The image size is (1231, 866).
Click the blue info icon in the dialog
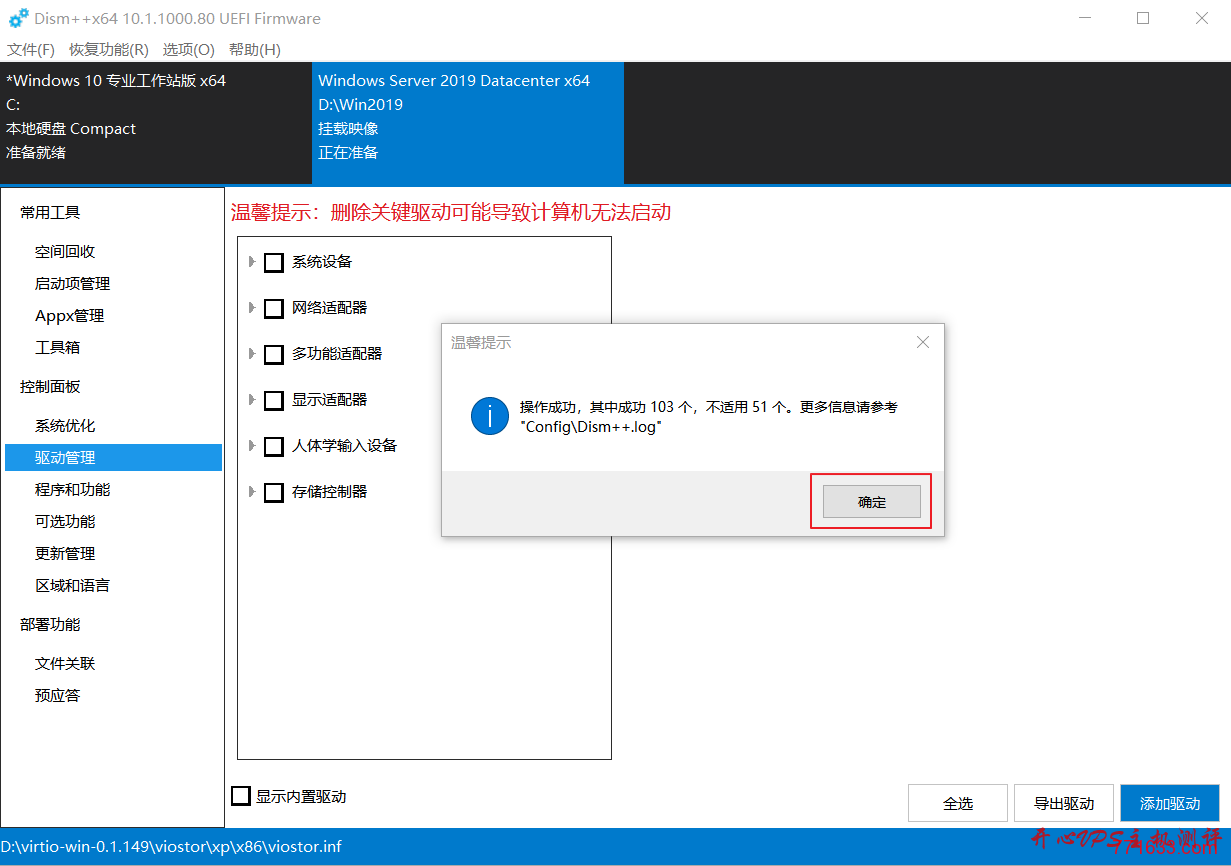click(489, 416)
